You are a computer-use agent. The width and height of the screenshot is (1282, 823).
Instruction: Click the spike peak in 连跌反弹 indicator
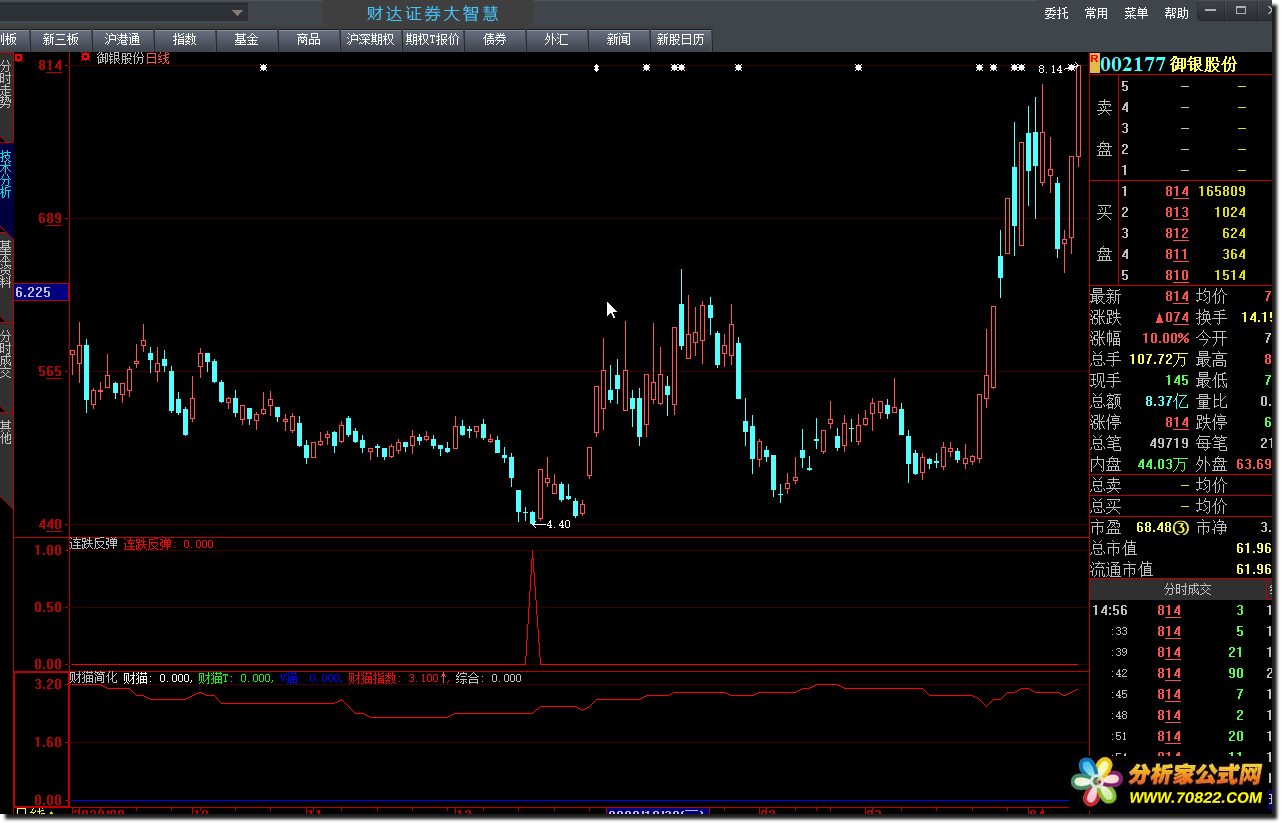tap(532, 551)
